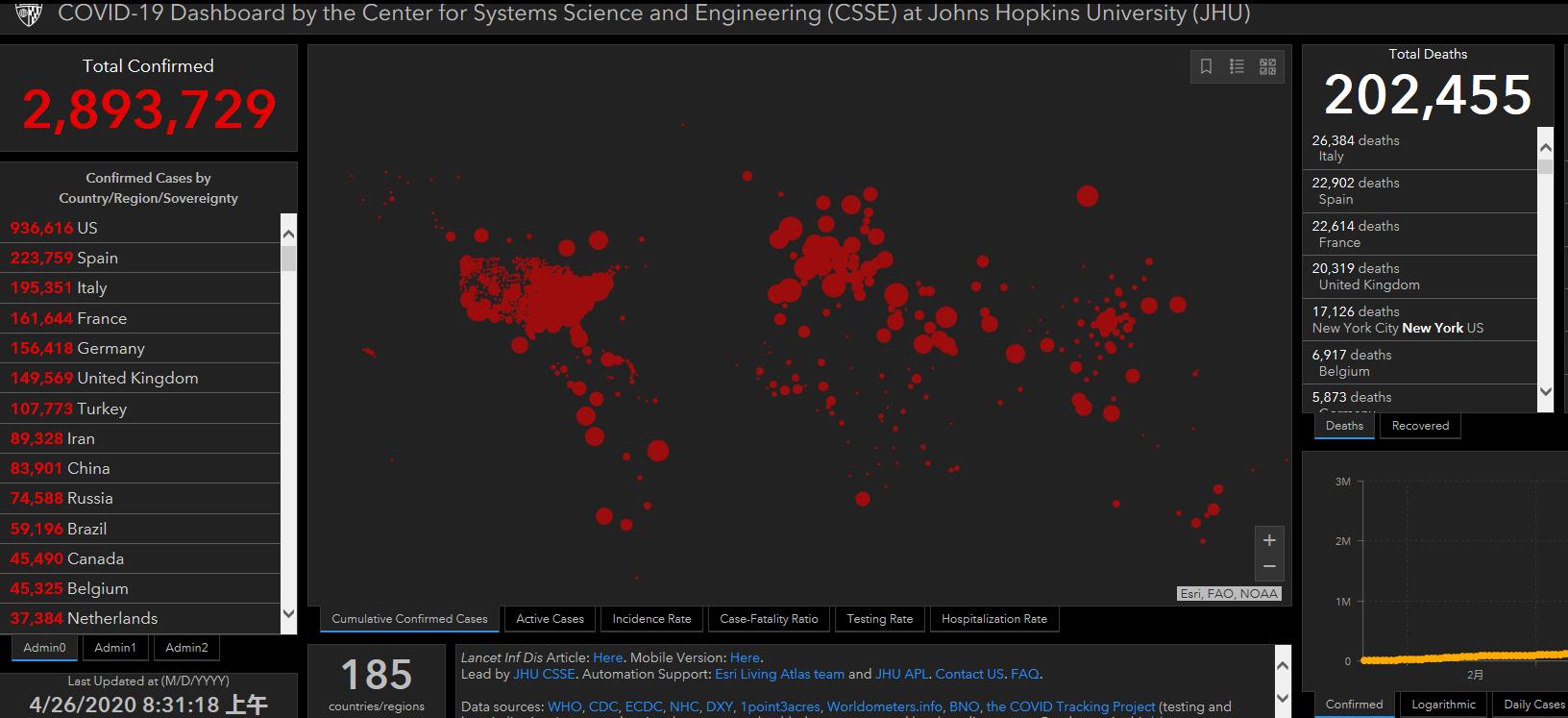This screenshot has height=718, width=1568.
Task: Select the New York City deaths entry
Action: point(1420,320)
